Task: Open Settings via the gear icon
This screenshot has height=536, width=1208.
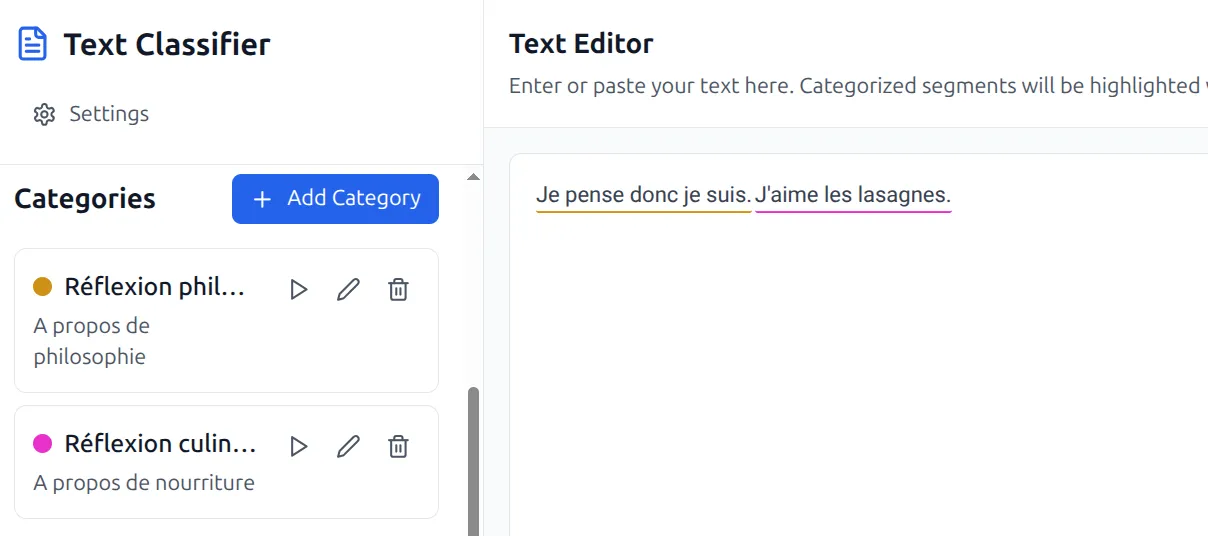Action: pos(43,114)
